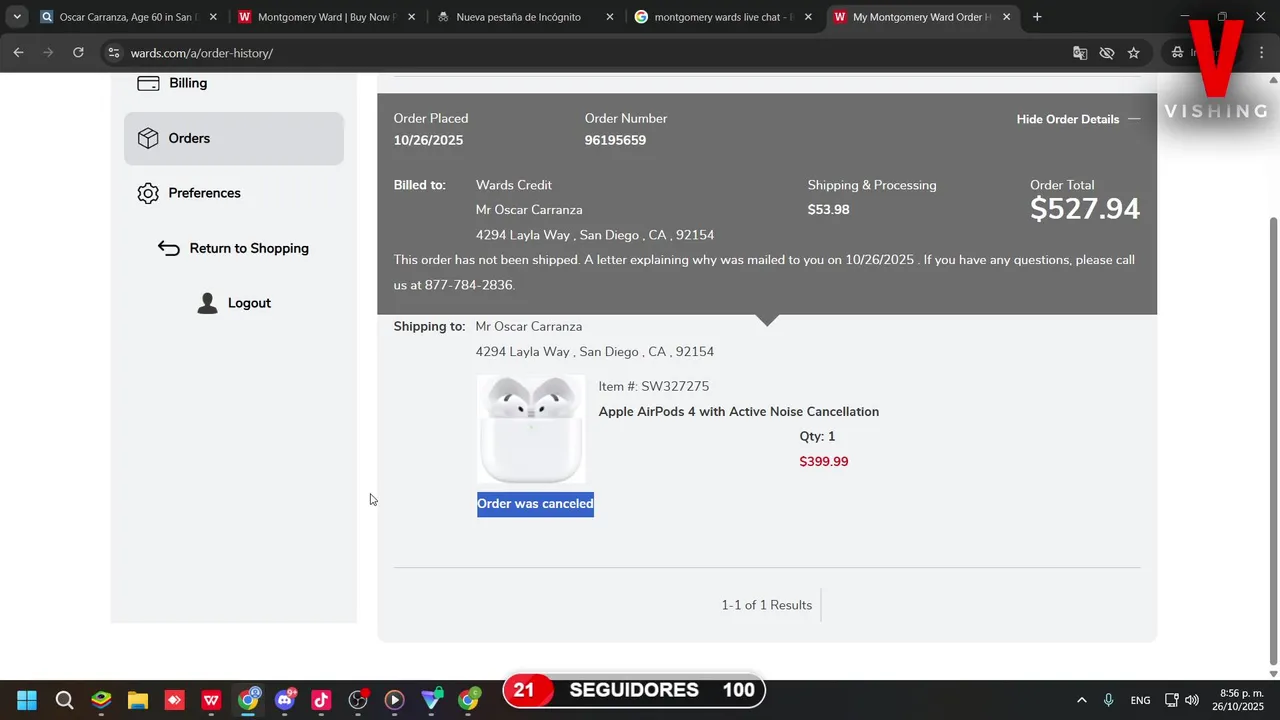Change ENG input language
This screenshot has width=1280, height=720.
click(1140, 700)
